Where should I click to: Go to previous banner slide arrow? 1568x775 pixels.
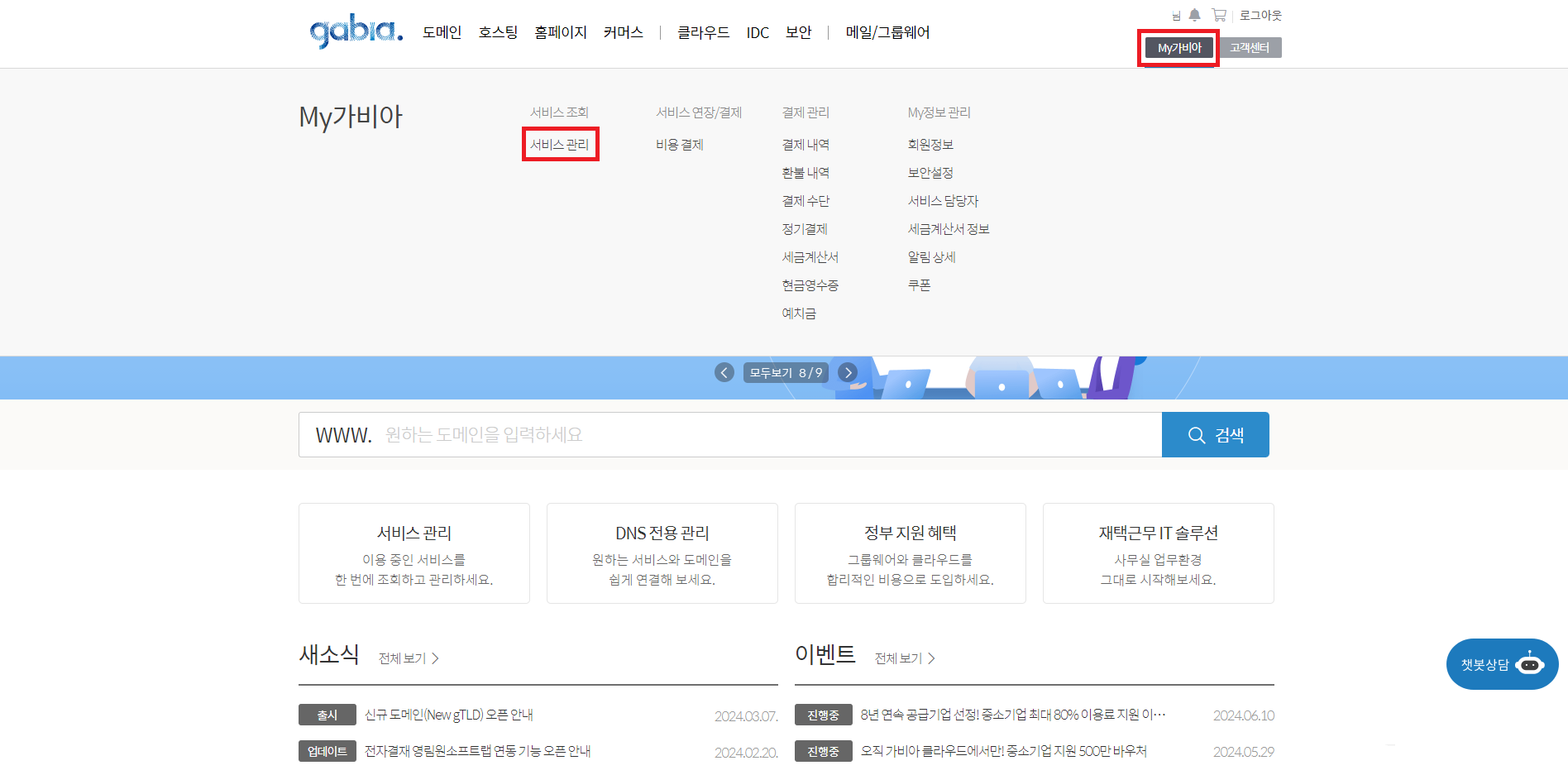point(724,372)
